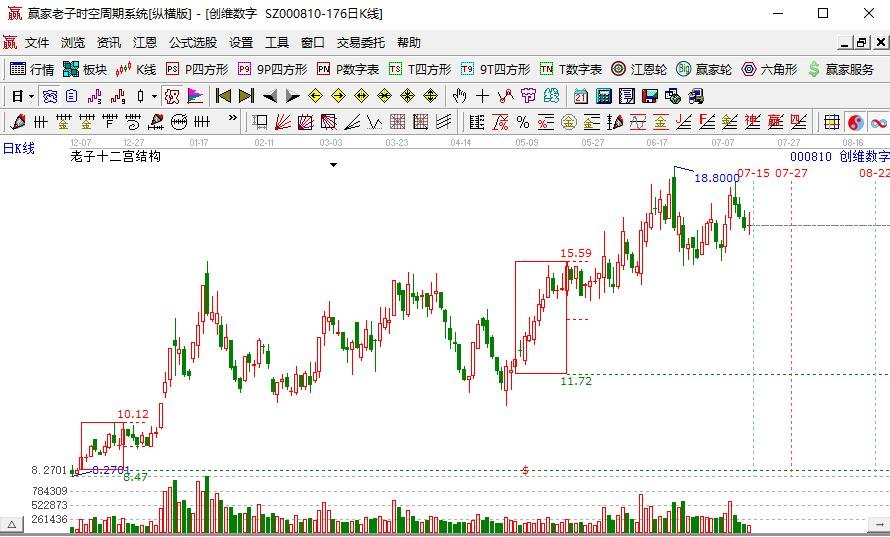This screenshot has width=890, height=537.
Task: Jump to last bar icon
Action: coord(246,97)
